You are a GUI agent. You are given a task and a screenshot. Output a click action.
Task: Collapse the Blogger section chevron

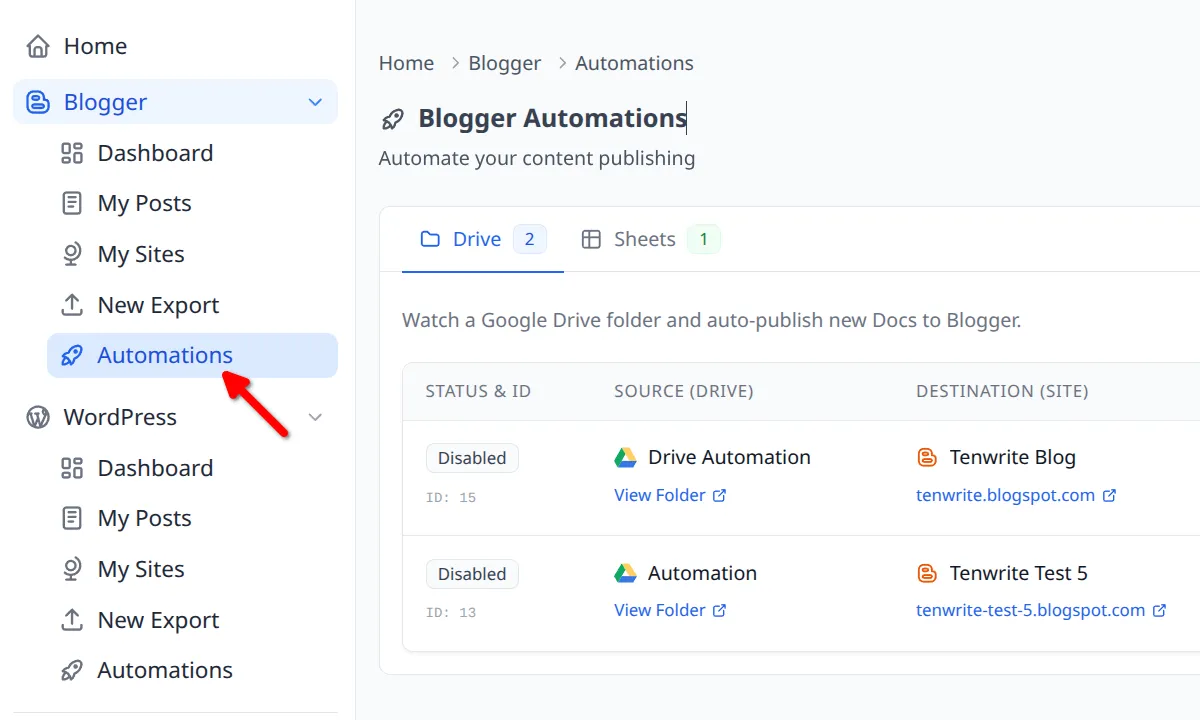tap(314, 101)
